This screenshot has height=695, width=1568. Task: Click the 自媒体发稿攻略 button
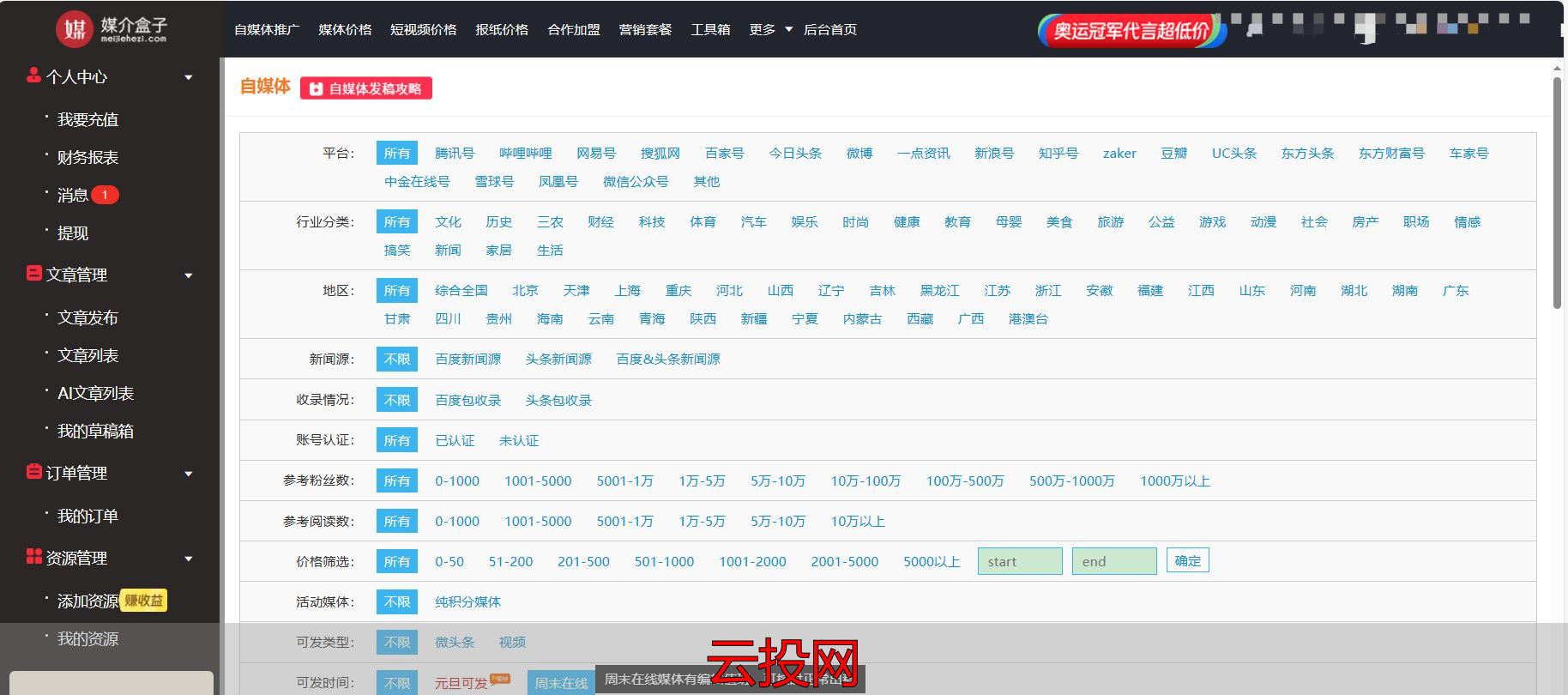(x=366, y=88)
